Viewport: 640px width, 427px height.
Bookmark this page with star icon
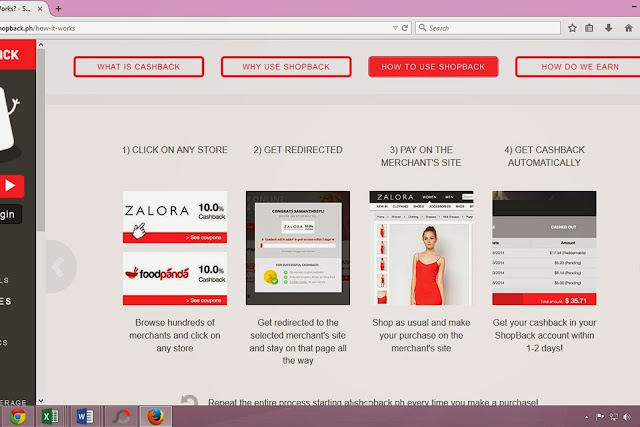point(572,28)
